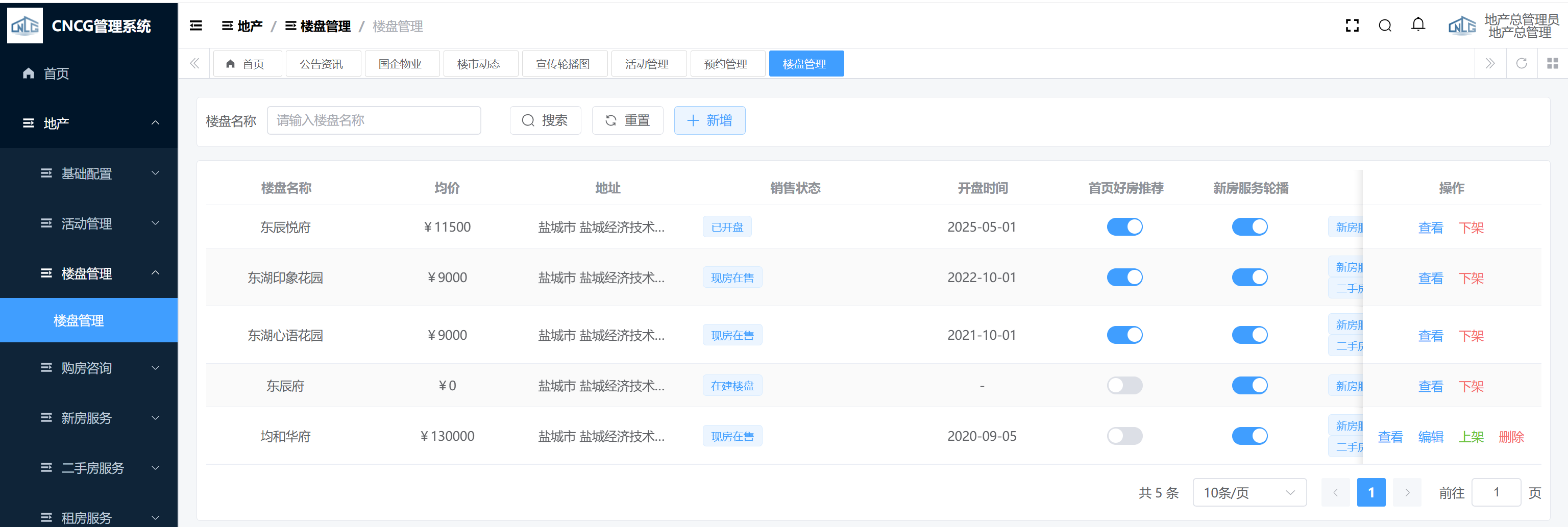Open the search magnifier in the header
This screenshot has height=527, width=1568.
tap(1385, 26)
